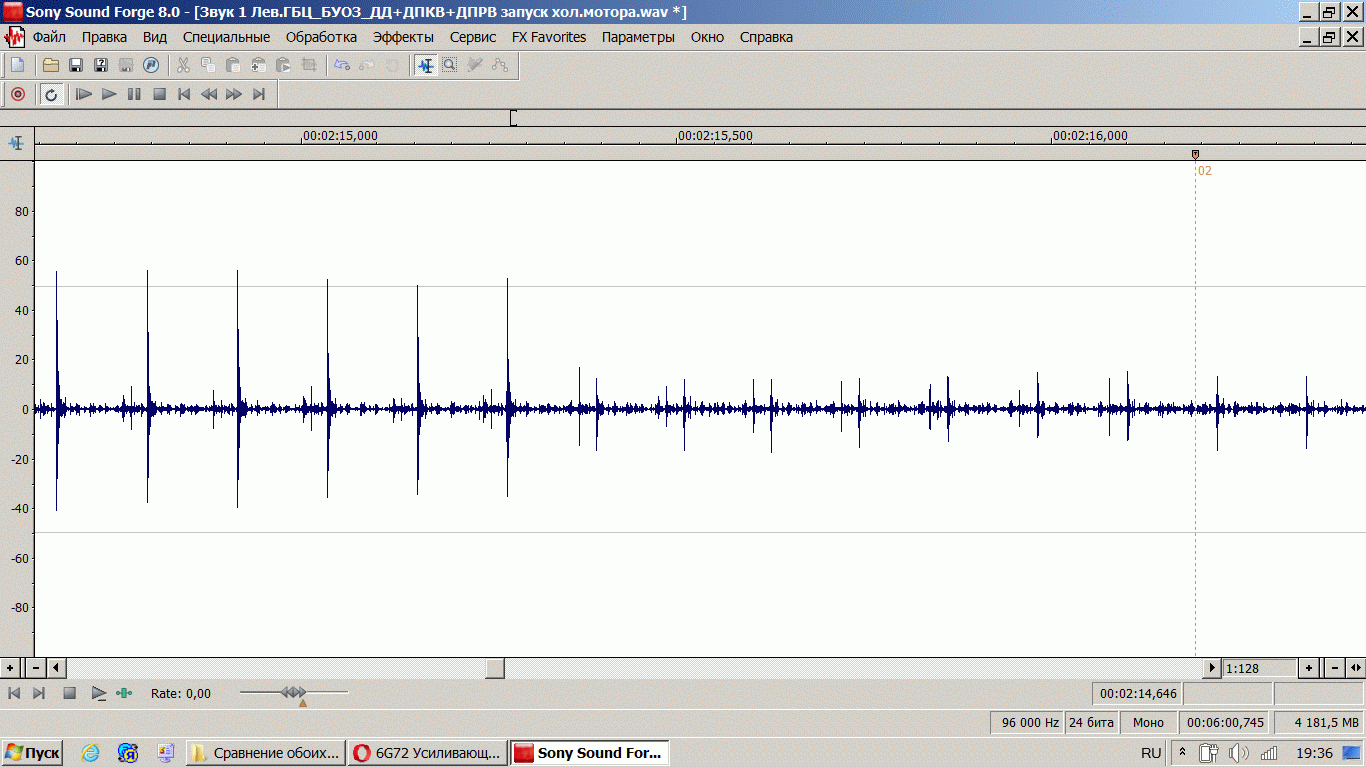The height and width of the screenshot is (768, 1366).
Task: Open the Обработка menu
Action: [321, 37]
